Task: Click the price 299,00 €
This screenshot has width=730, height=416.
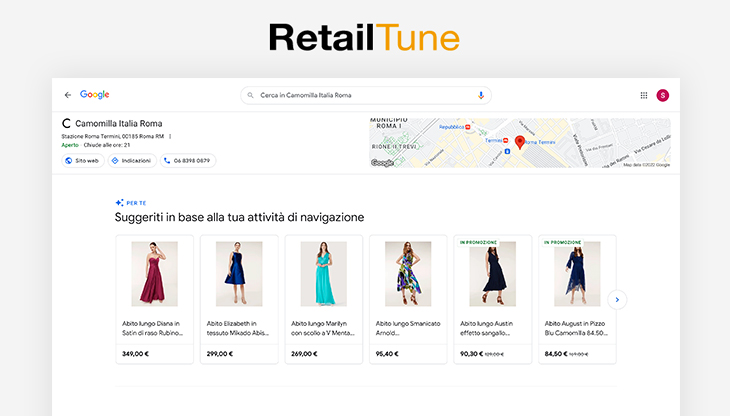Action: tap(220, 354)
